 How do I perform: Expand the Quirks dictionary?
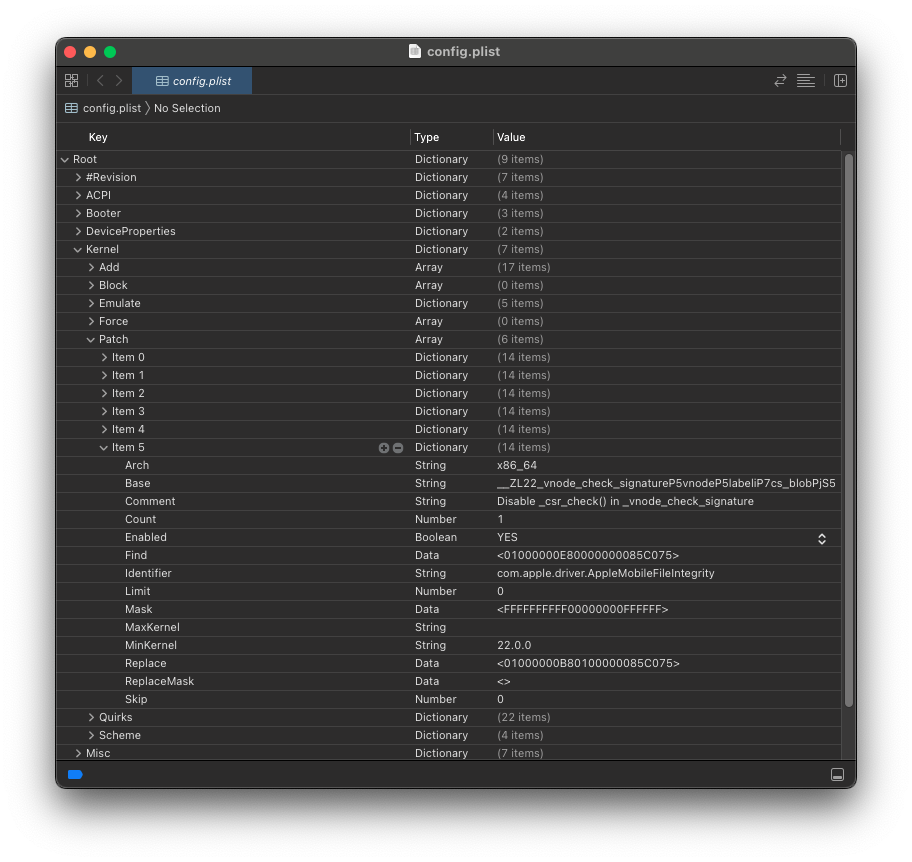(x=91, y=718)
